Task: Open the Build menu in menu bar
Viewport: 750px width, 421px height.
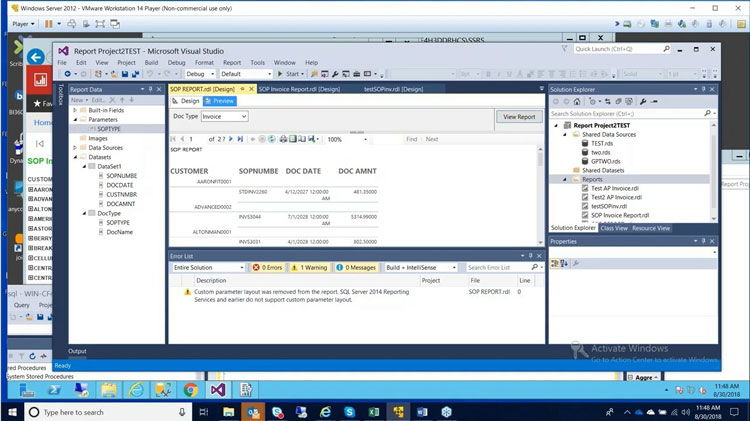Action: pos(151,62)
